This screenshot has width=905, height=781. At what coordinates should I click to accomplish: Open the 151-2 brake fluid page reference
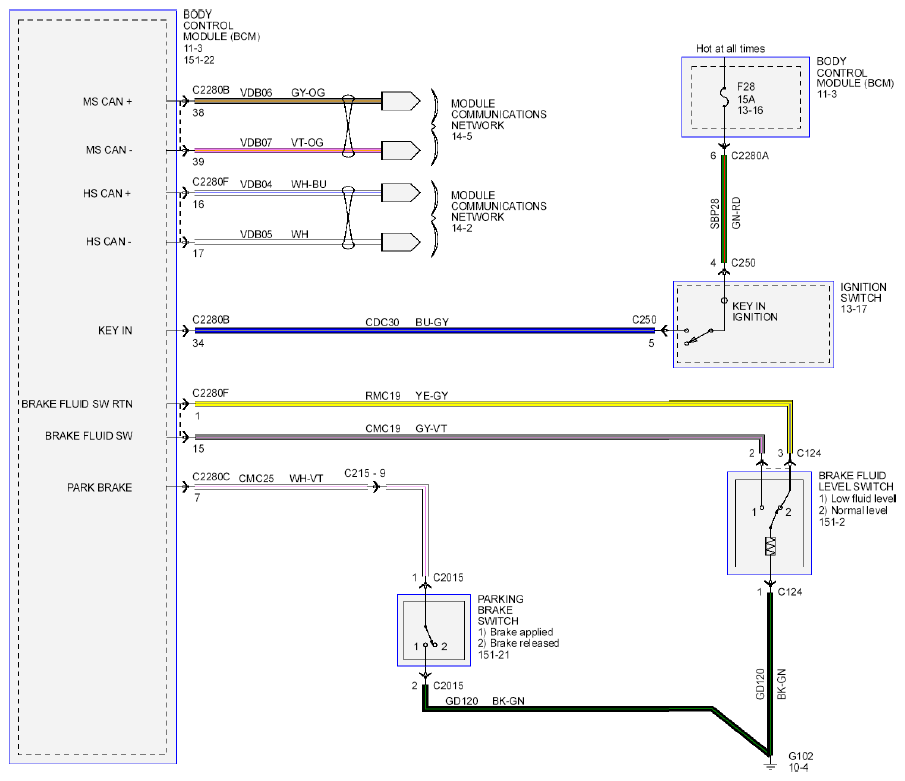(x=832, y=522)
